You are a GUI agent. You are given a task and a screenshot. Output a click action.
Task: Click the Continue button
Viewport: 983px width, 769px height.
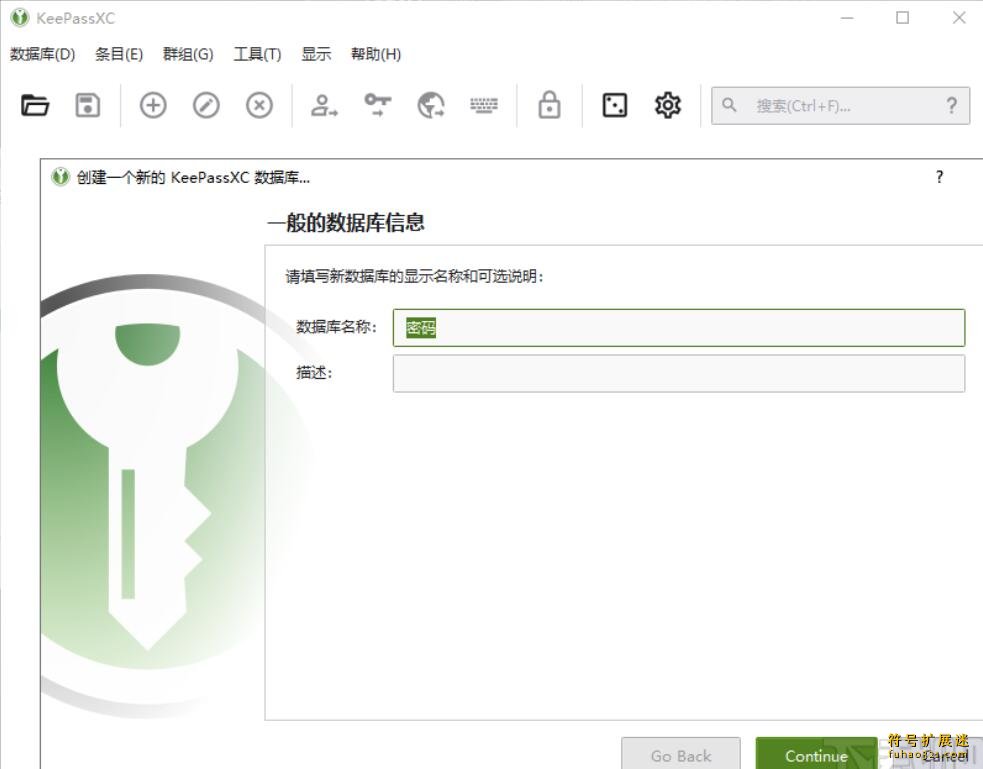[816, 754]
